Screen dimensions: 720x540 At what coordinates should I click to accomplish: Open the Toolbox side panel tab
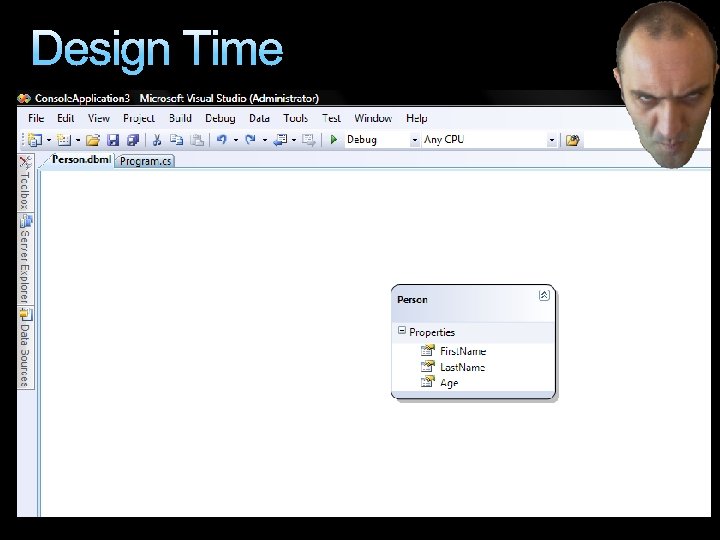click(x=25, y=183)
